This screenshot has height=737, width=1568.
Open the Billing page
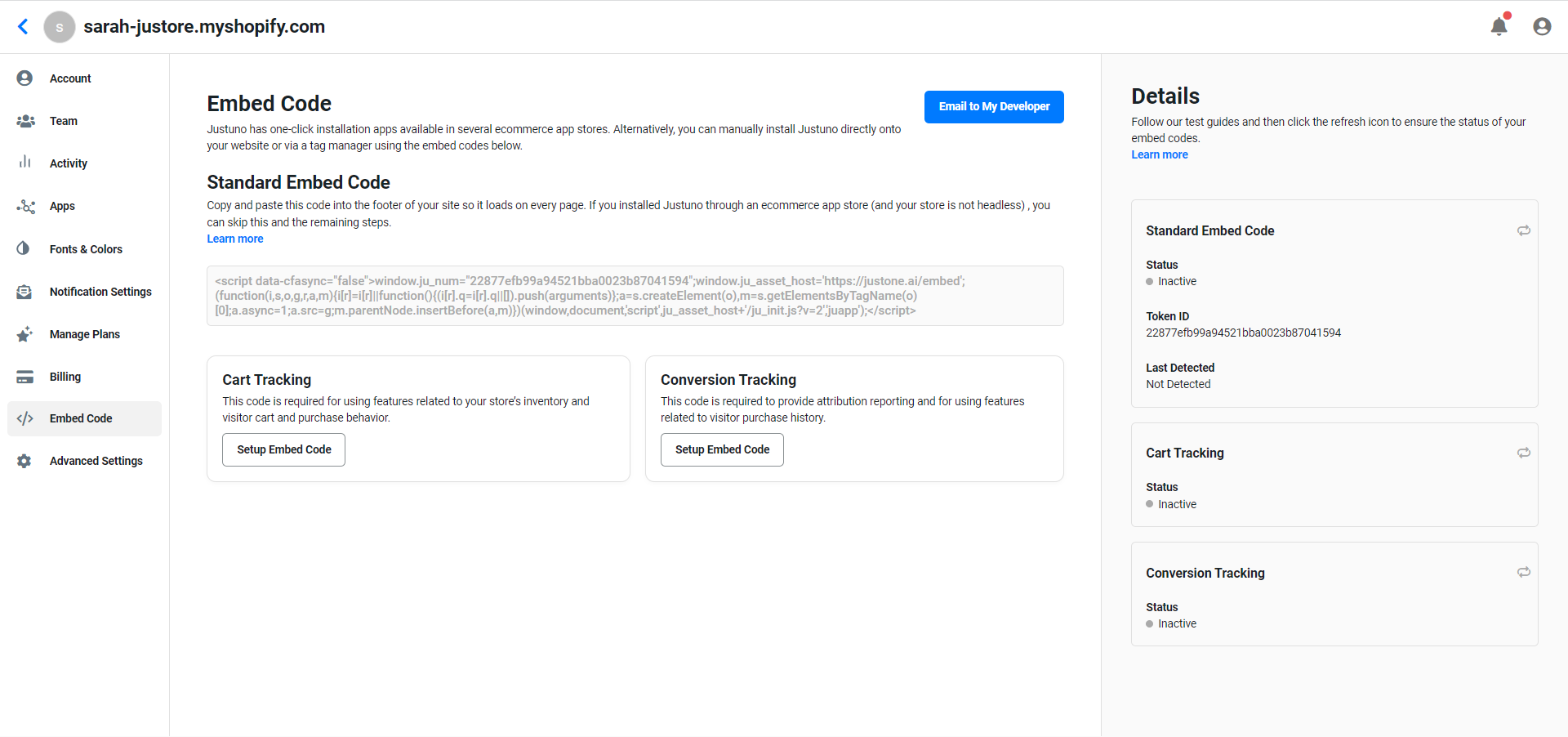(x=65, y=376)
